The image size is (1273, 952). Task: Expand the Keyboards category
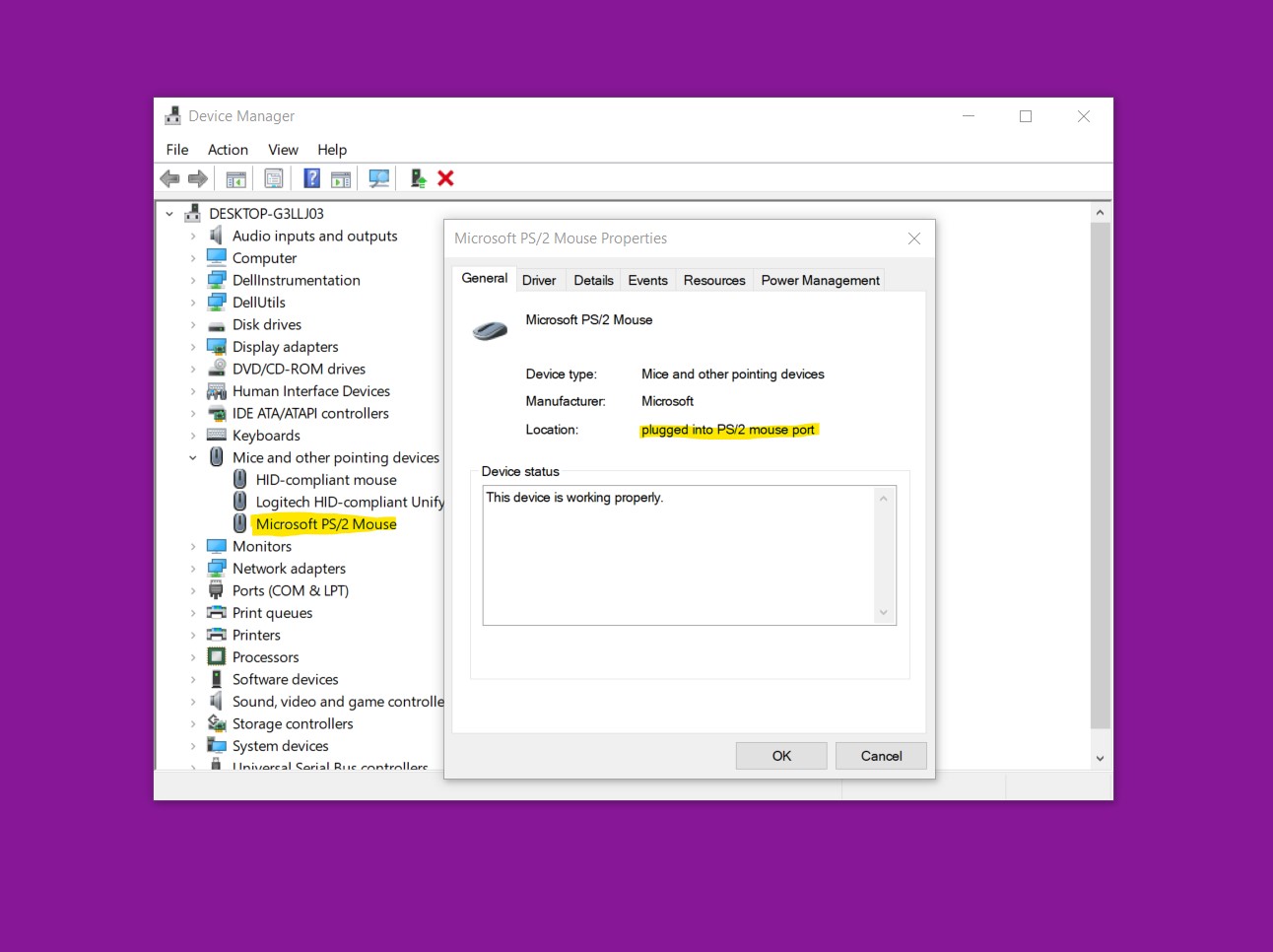click(x=193, y=436)
